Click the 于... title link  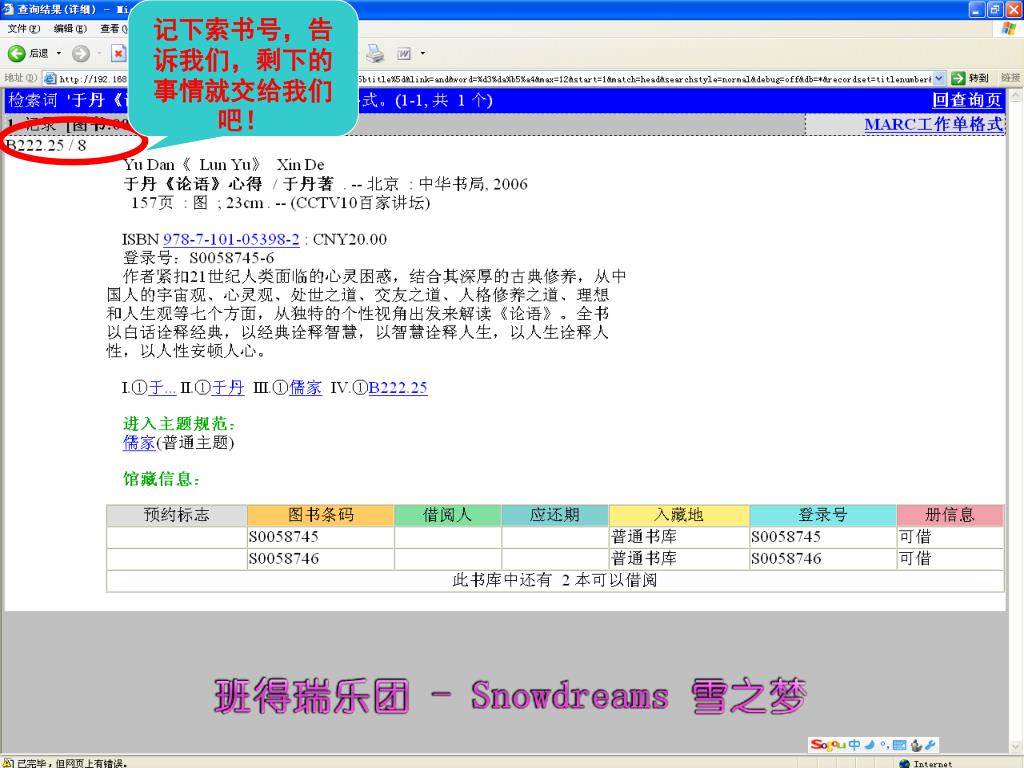point(162,388)
